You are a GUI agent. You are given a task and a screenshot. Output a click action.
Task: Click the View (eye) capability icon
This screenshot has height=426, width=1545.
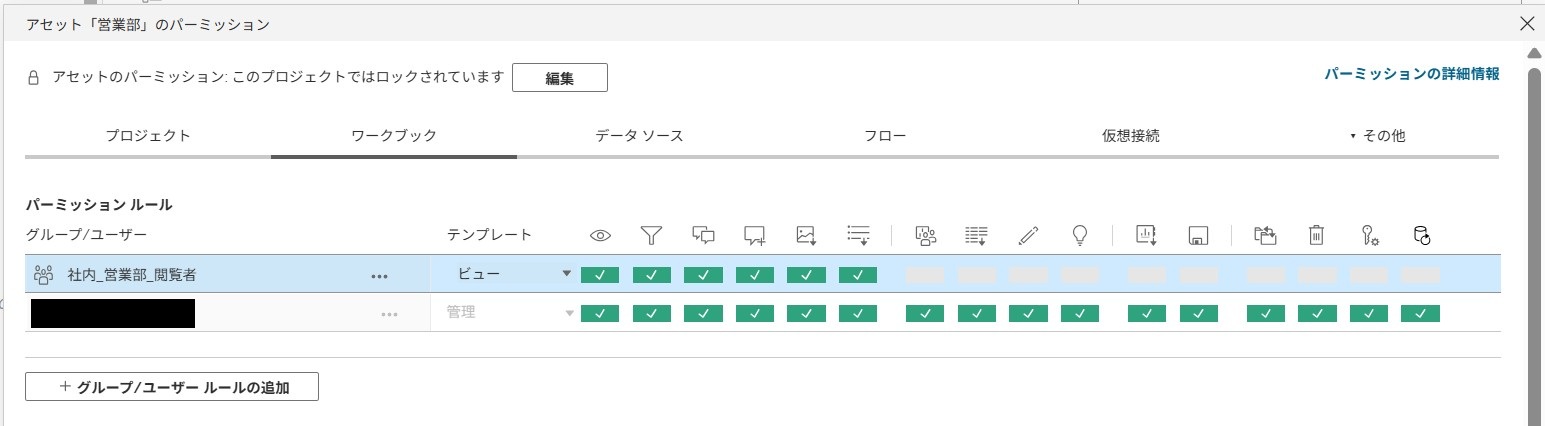600,235
